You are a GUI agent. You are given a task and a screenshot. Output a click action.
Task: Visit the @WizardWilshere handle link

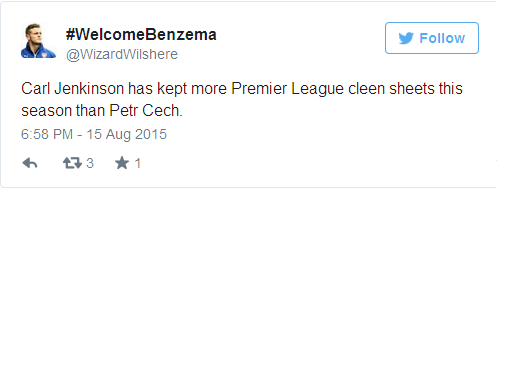coord(122,54)
